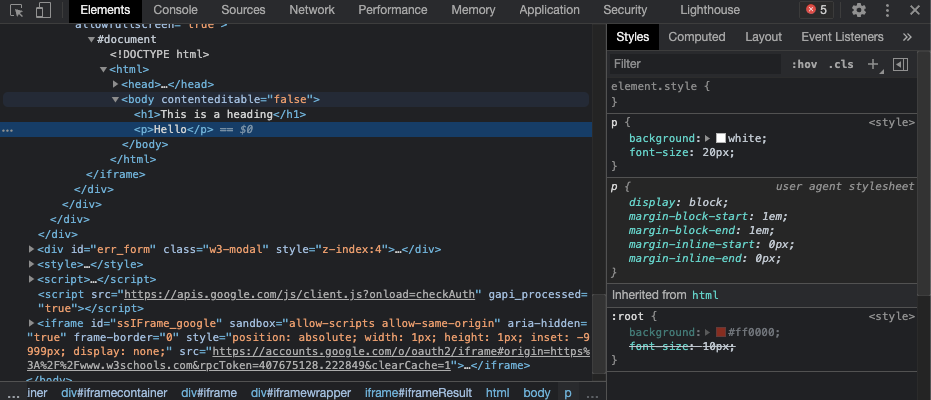
Task: Select the Elements tab
Action: 105,10
